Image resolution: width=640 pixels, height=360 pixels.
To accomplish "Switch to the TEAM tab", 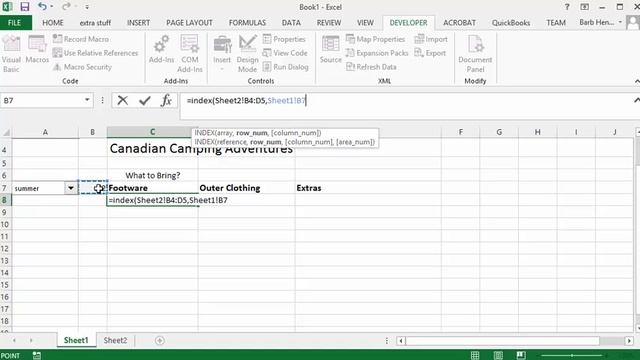I will pyautogui.click(x=556, y=23).
